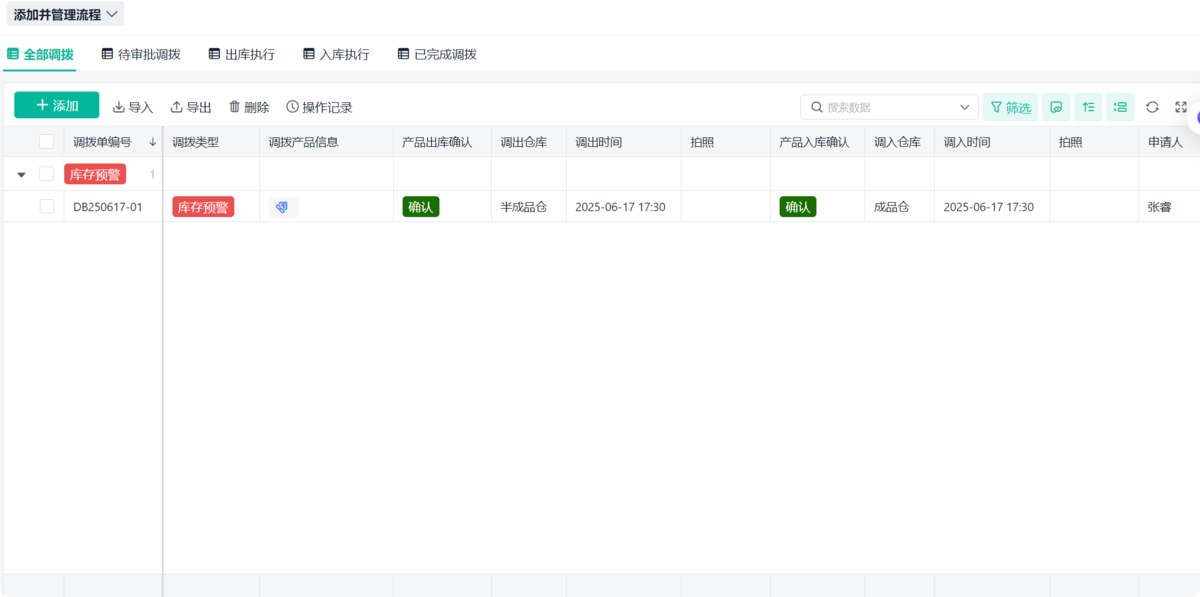Screen dimensions: 1200x597
Task: Switch to 出库执行 tab
Action: [241, 54]
